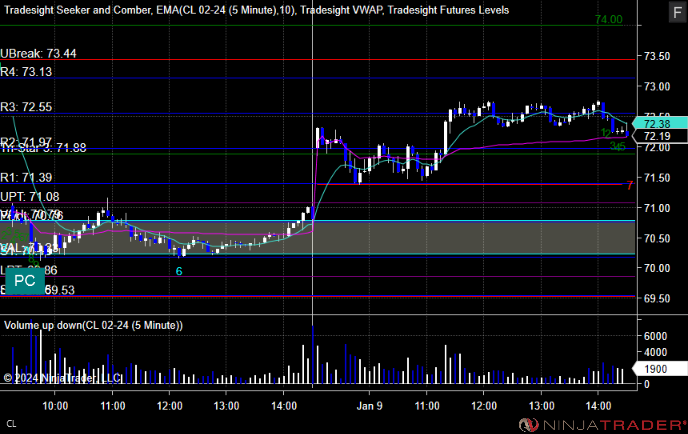Click the 69.50 price axis label

pyautogui.click(x=657, y=298)
